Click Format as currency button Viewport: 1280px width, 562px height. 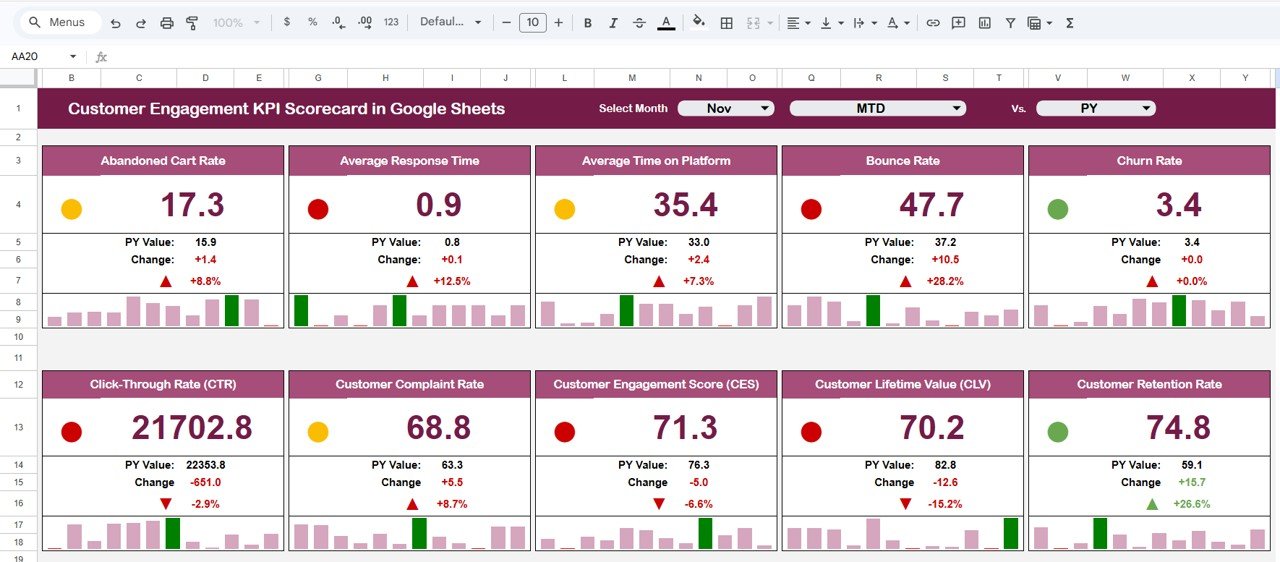point(288,22)
